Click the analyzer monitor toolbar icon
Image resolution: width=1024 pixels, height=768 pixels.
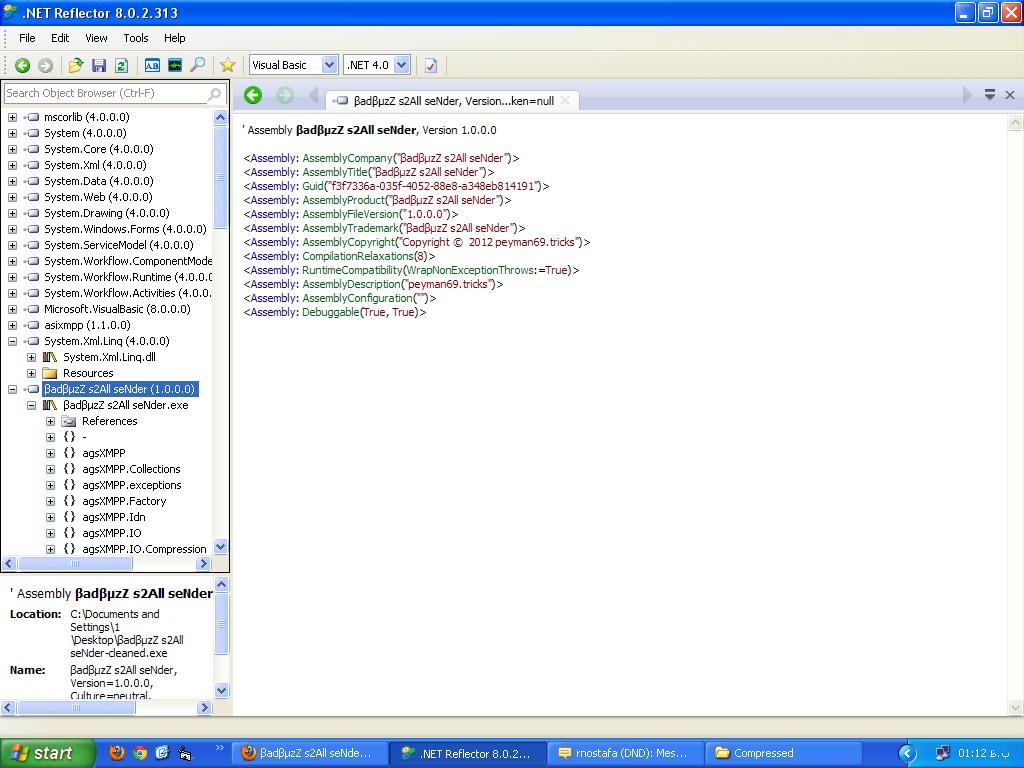tap(174, 65)
